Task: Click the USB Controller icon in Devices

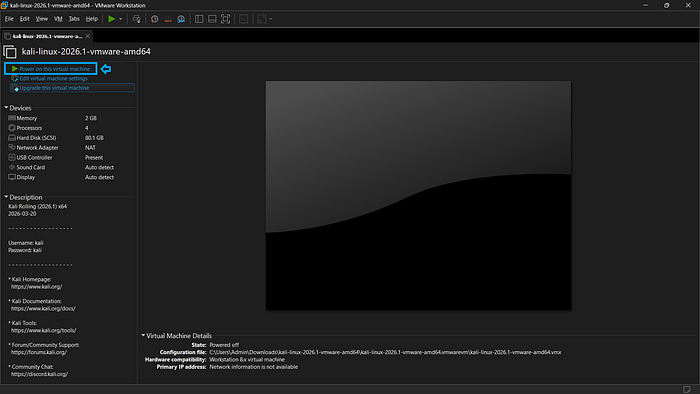Action: coord(12,157)
